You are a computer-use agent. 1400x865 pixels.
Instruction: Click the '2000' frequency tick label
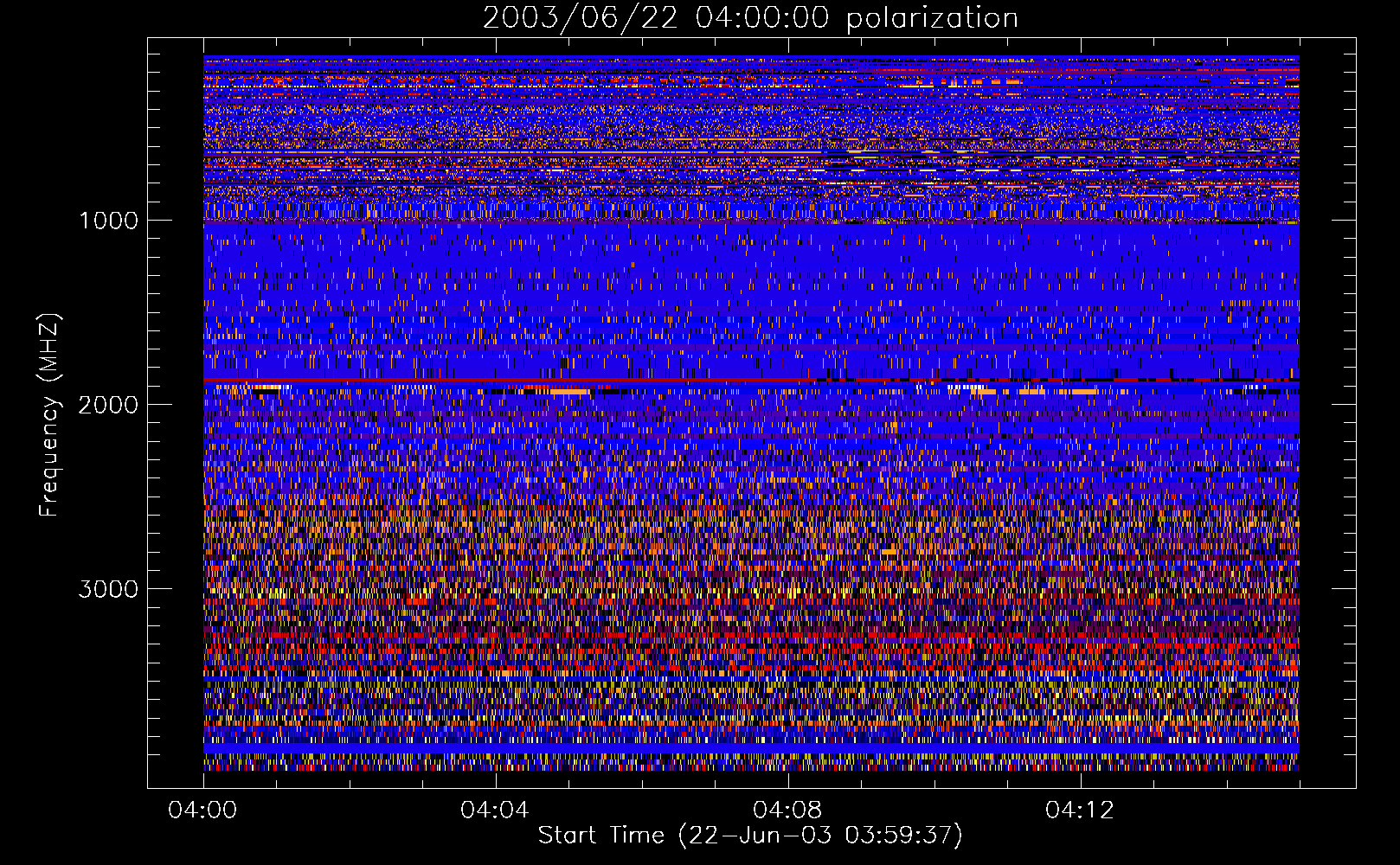(x=108, y=405)
